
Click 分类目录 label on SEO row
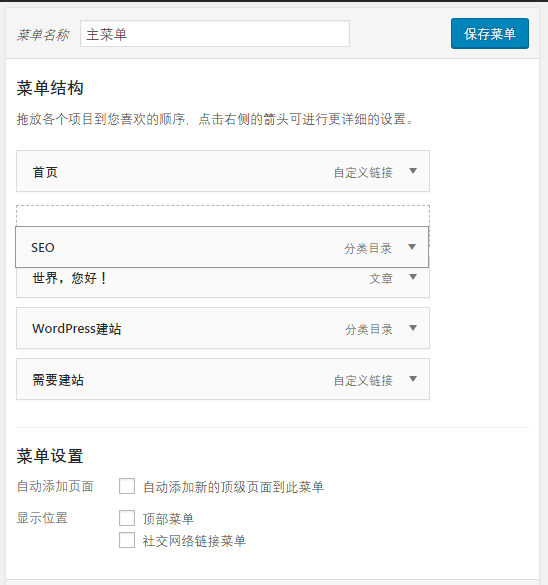pos(368,248)
